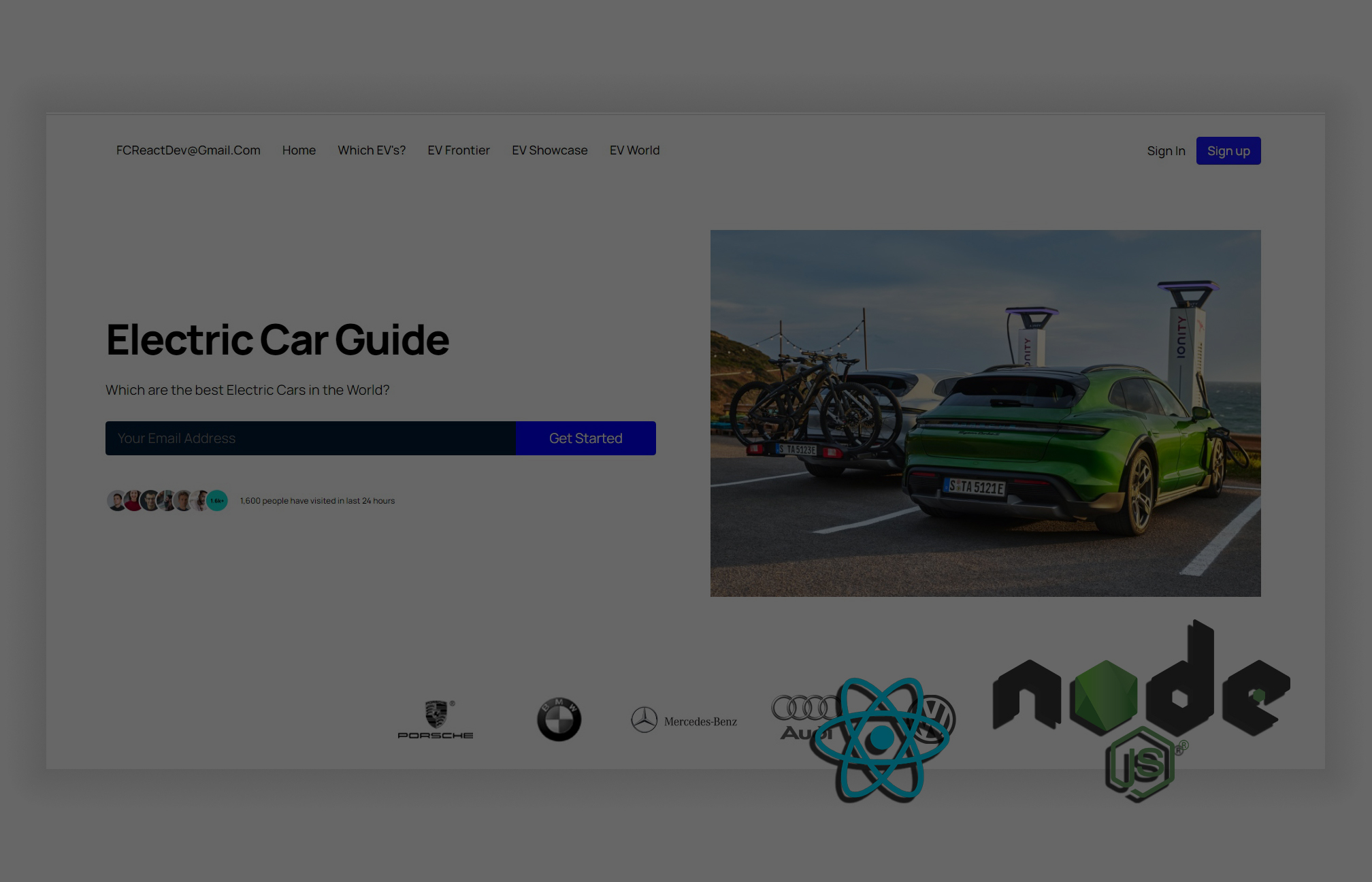This screenshot has width=1372, height=882.
Task: Click '1,600 people have visited' text
Action: pyautogui.click(x=317, y=501)
